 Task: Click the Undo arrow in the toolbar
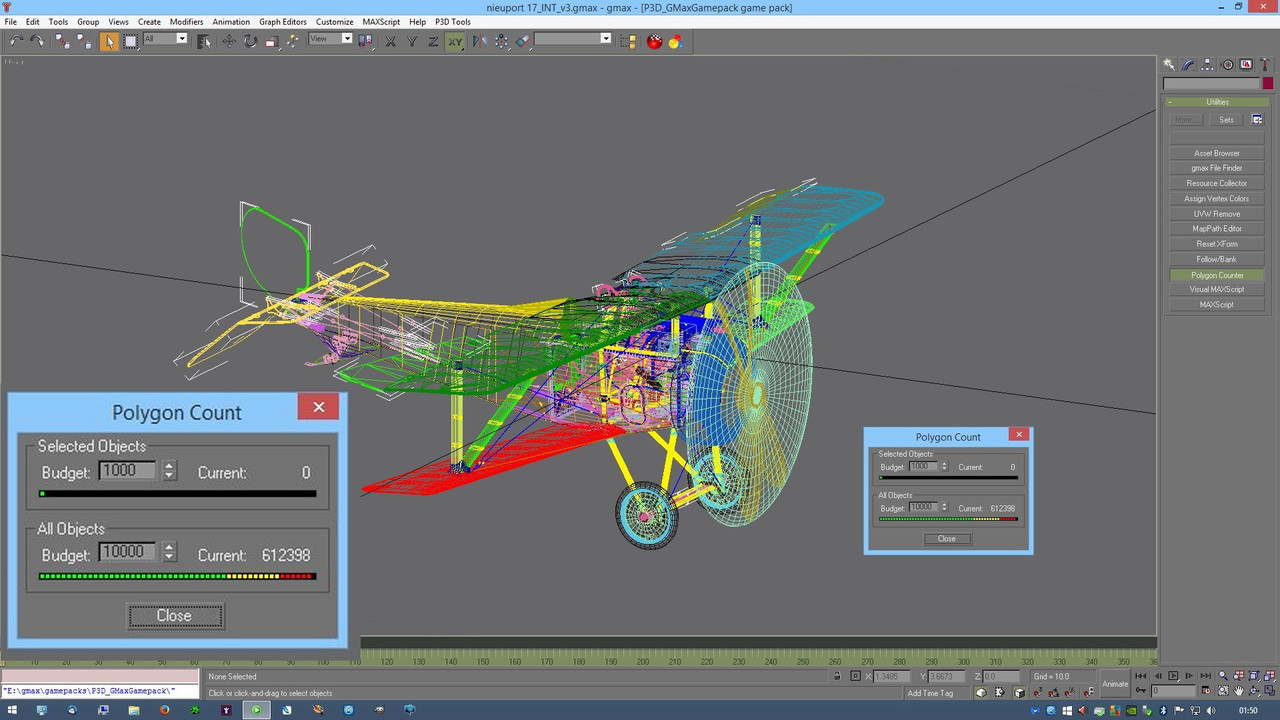[x=16, y=41]
